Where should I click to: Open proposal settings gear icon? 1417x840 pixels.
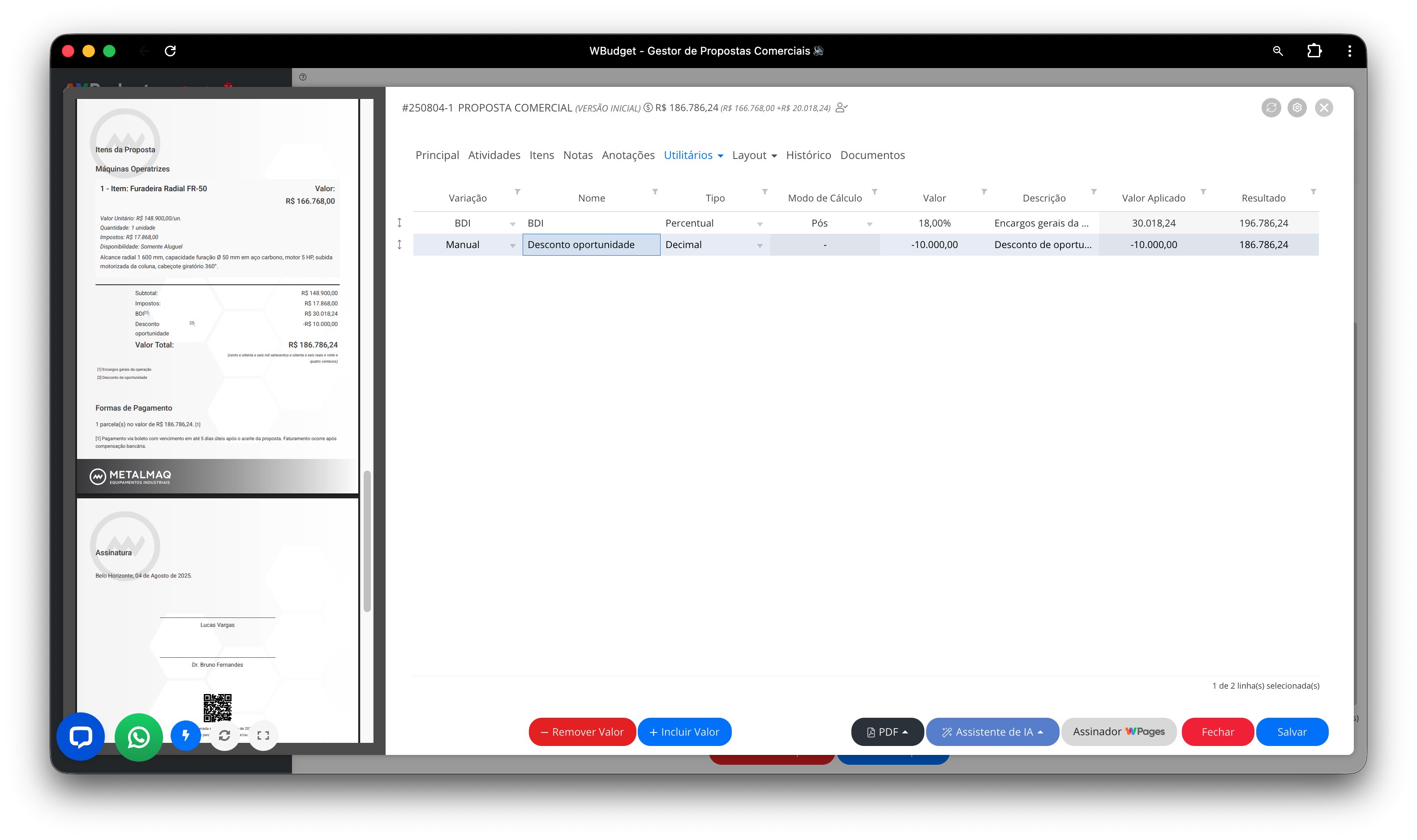click(x=1297, y=107)
